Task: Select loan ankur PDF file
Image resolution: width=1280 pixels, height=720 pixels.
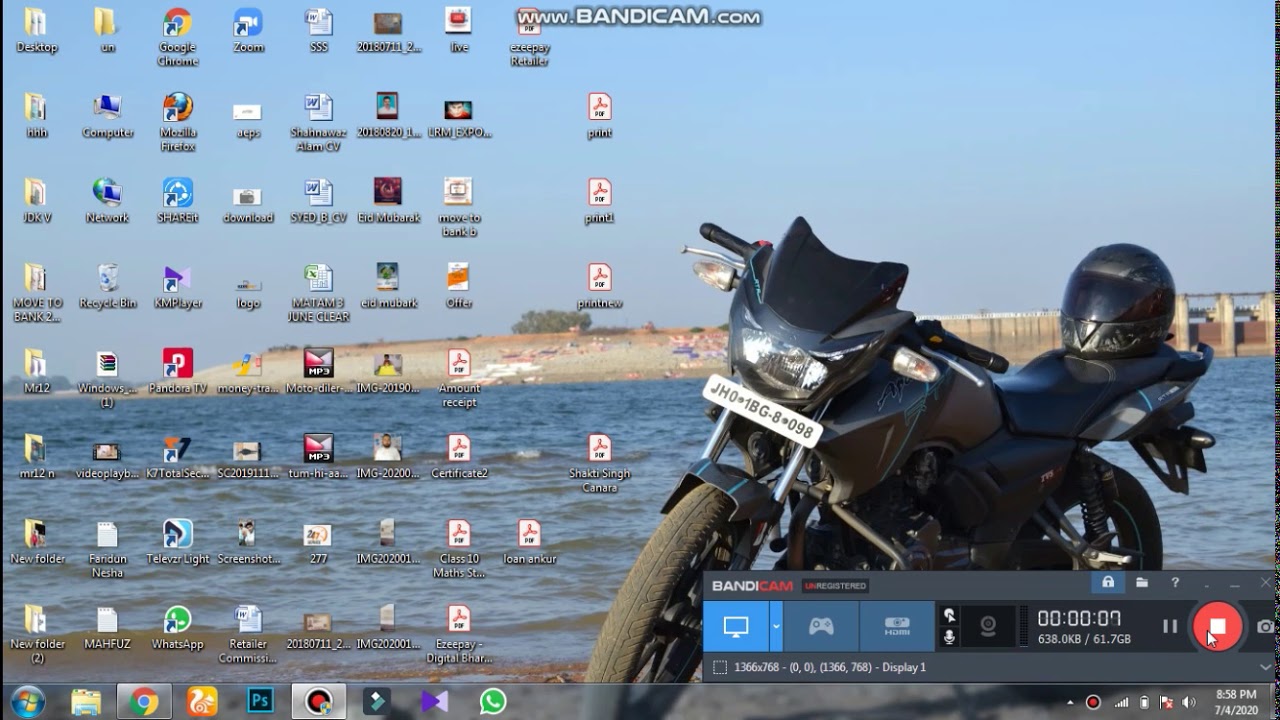Action: [x=529, y=541]
